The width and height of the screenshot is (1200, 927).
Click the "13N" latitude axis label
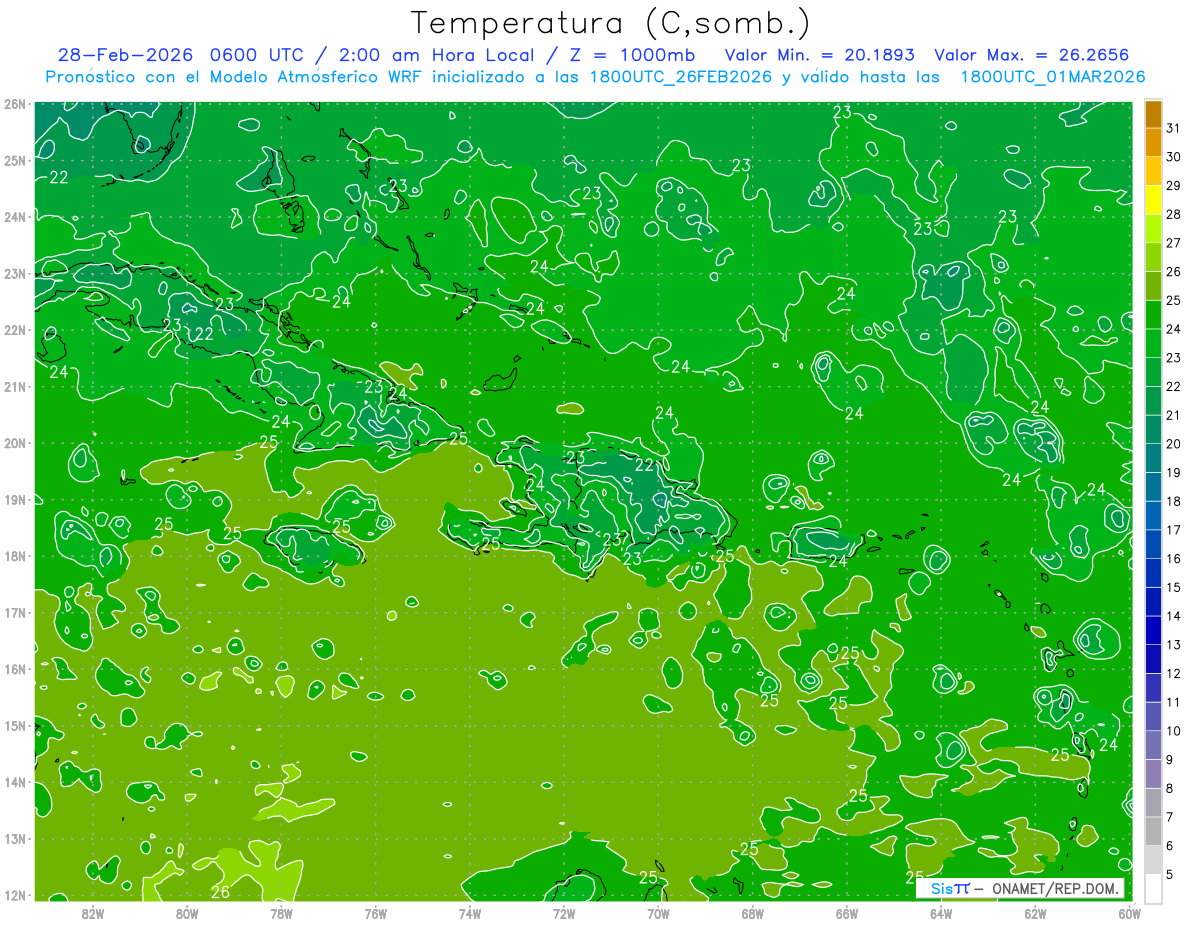click(15, 838)
